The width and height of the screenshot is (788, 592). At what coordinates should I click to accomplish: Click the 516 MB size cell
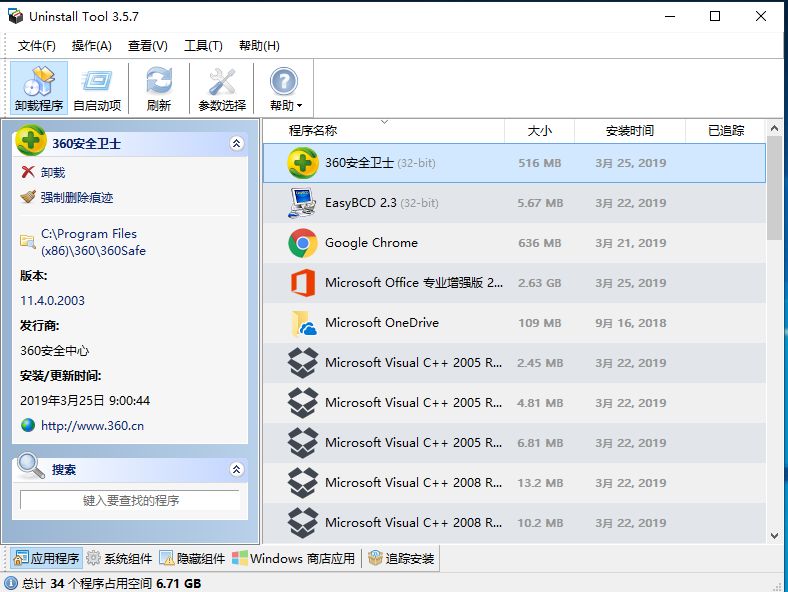[540, 163]
